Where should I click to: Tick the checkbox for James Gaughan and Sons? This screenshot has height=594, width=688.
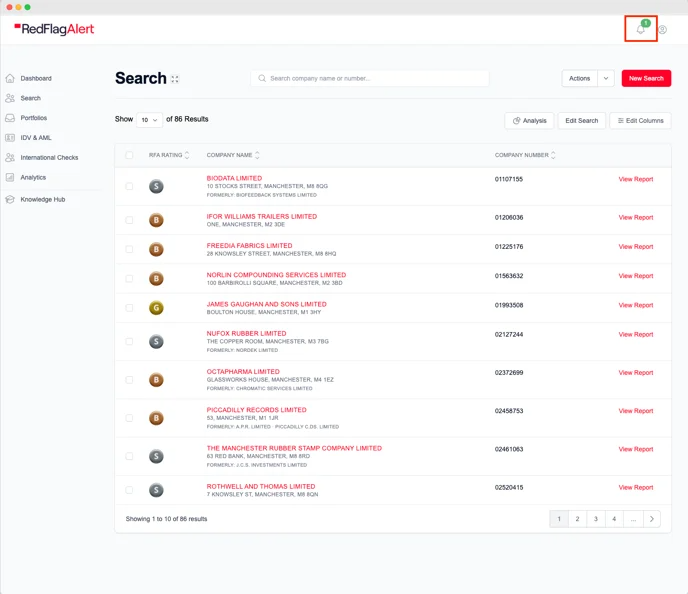[x=129, y=308]
